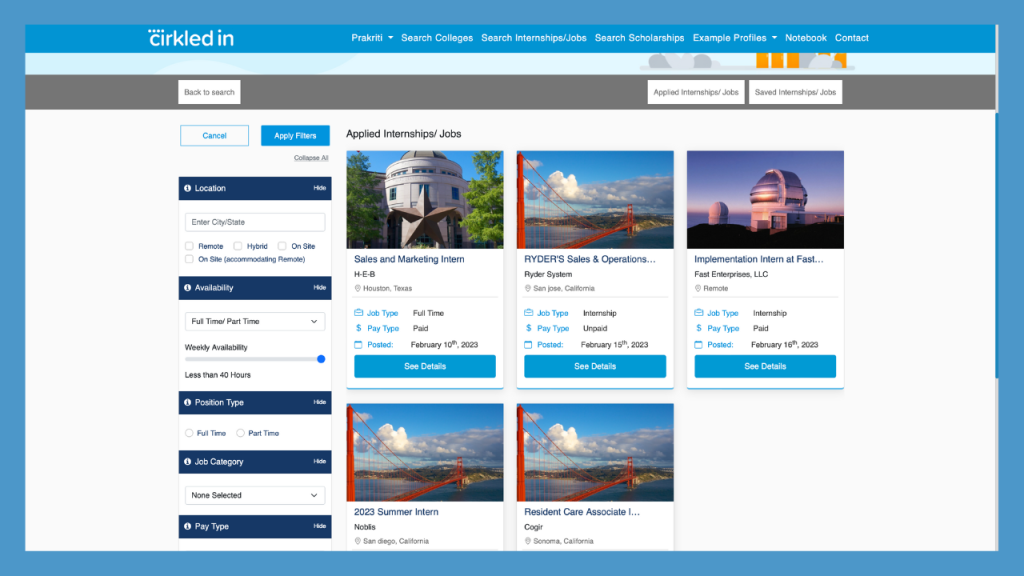
Task: Go to Search Internships/Jobs
Action: coord(534,38)
